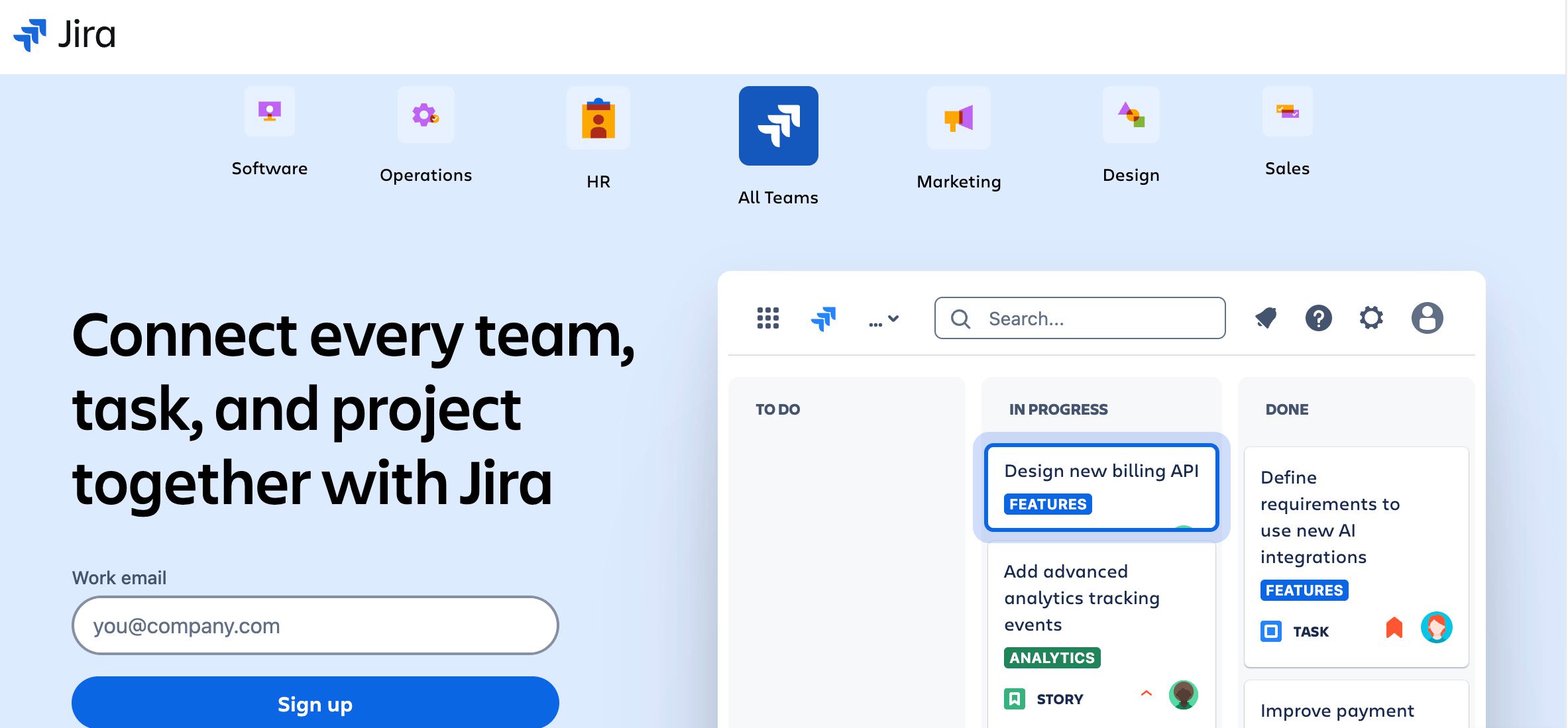
Task: Click the Jira logo in header
Action: (64, 34)
